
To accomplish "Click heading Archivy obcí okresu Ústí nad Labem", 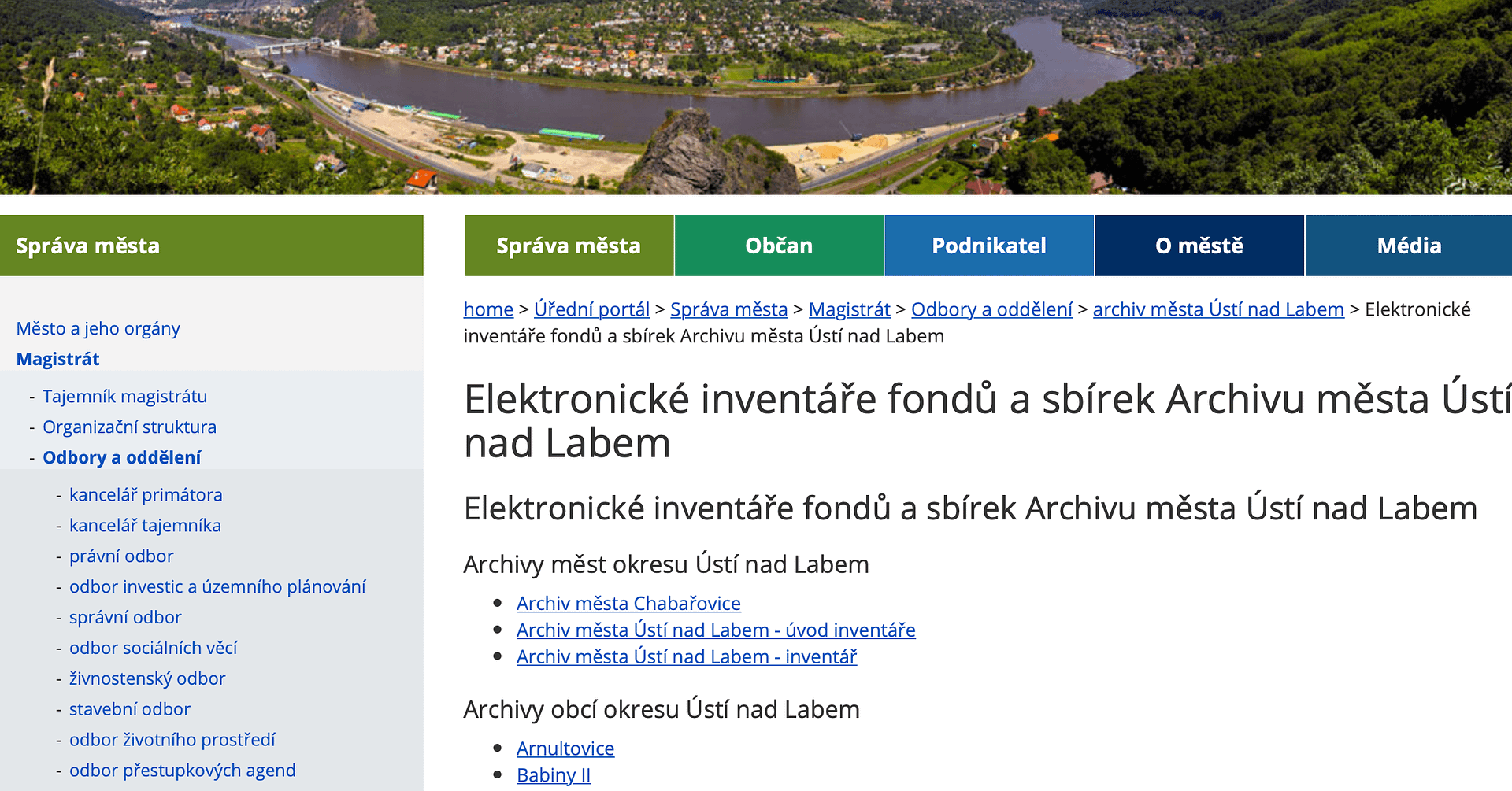I will pyautogui.click(x=661, y=709).
